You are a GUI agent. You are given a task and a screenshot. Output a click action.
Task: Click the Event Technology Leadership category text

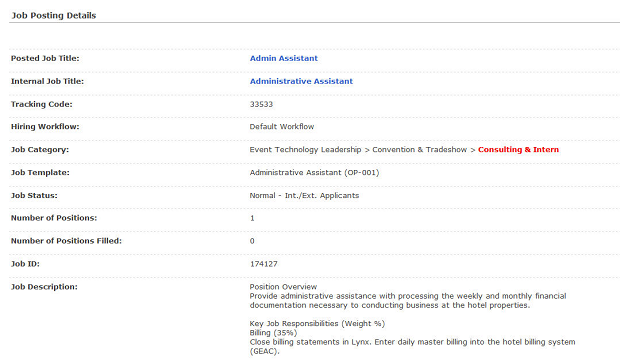click(305, 150)
